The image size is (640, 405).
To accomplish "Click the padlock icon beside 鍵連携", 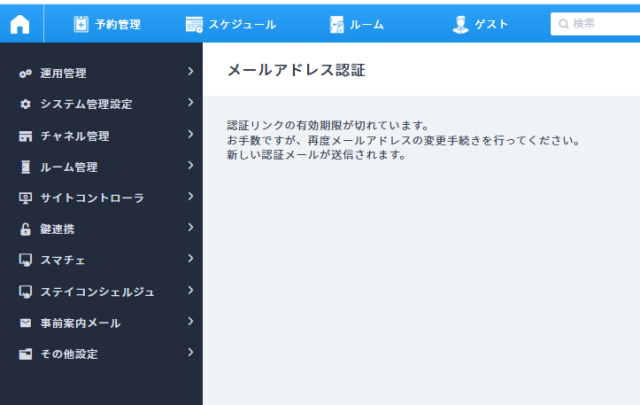I will click(x=26, y=229).
